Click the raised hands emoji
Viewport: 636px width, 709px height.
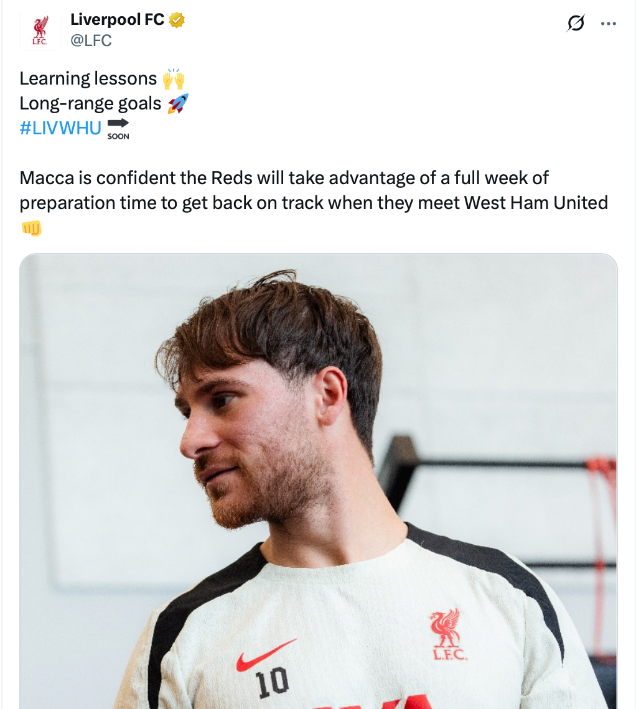[174, 78]
